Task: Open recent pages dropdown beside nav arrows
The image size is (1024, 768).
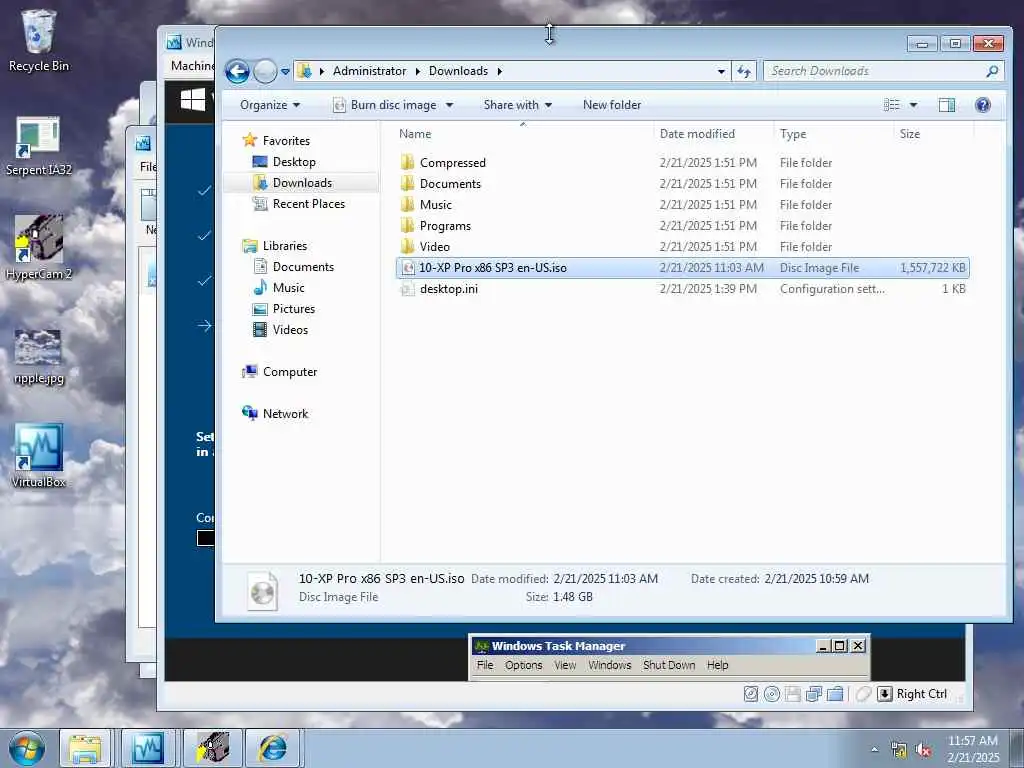Action: tap(285, 72)
